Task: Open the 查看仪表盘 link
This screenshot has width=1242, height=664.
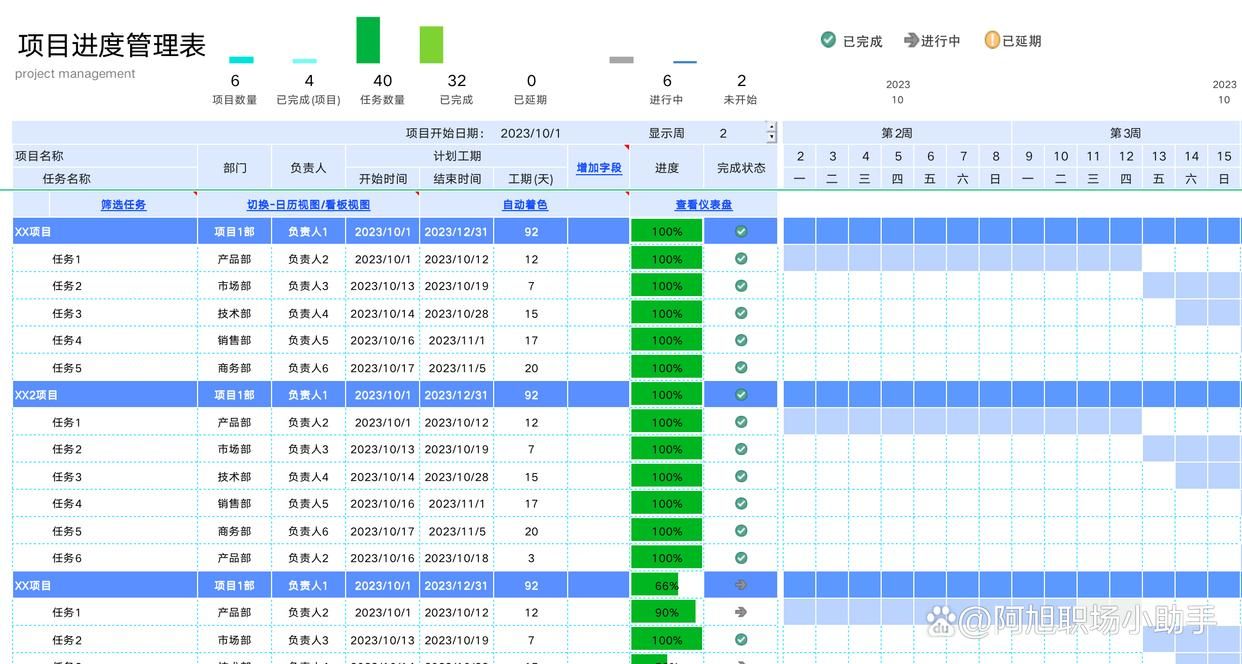Action: click(704, 205)
